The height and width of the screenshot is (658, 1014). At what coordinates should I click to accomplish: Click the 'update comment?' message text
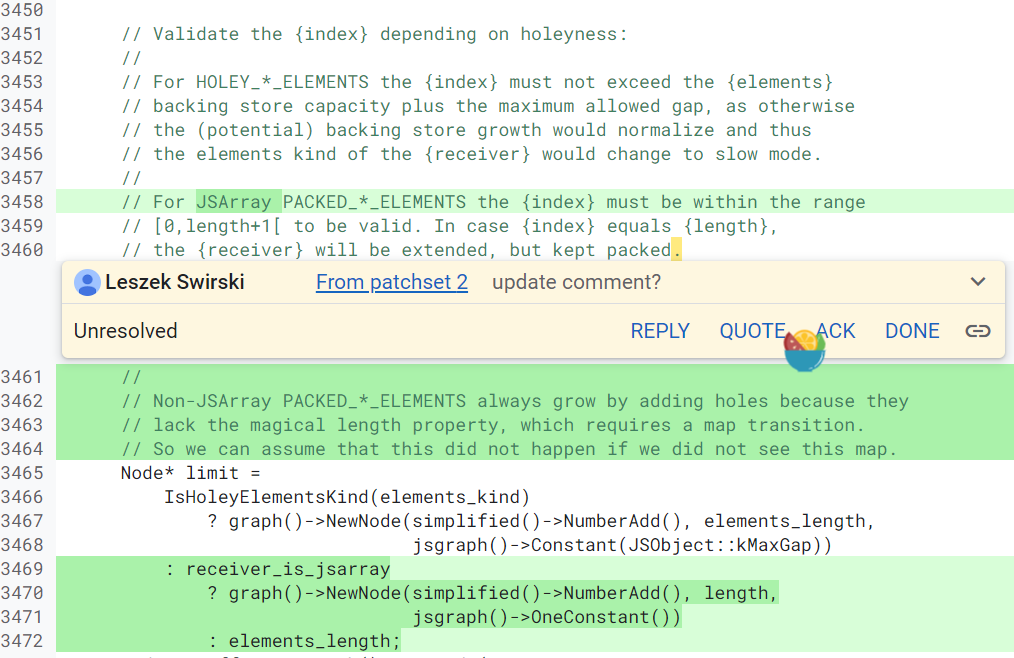pyautogui.click(x=577, y=282)
